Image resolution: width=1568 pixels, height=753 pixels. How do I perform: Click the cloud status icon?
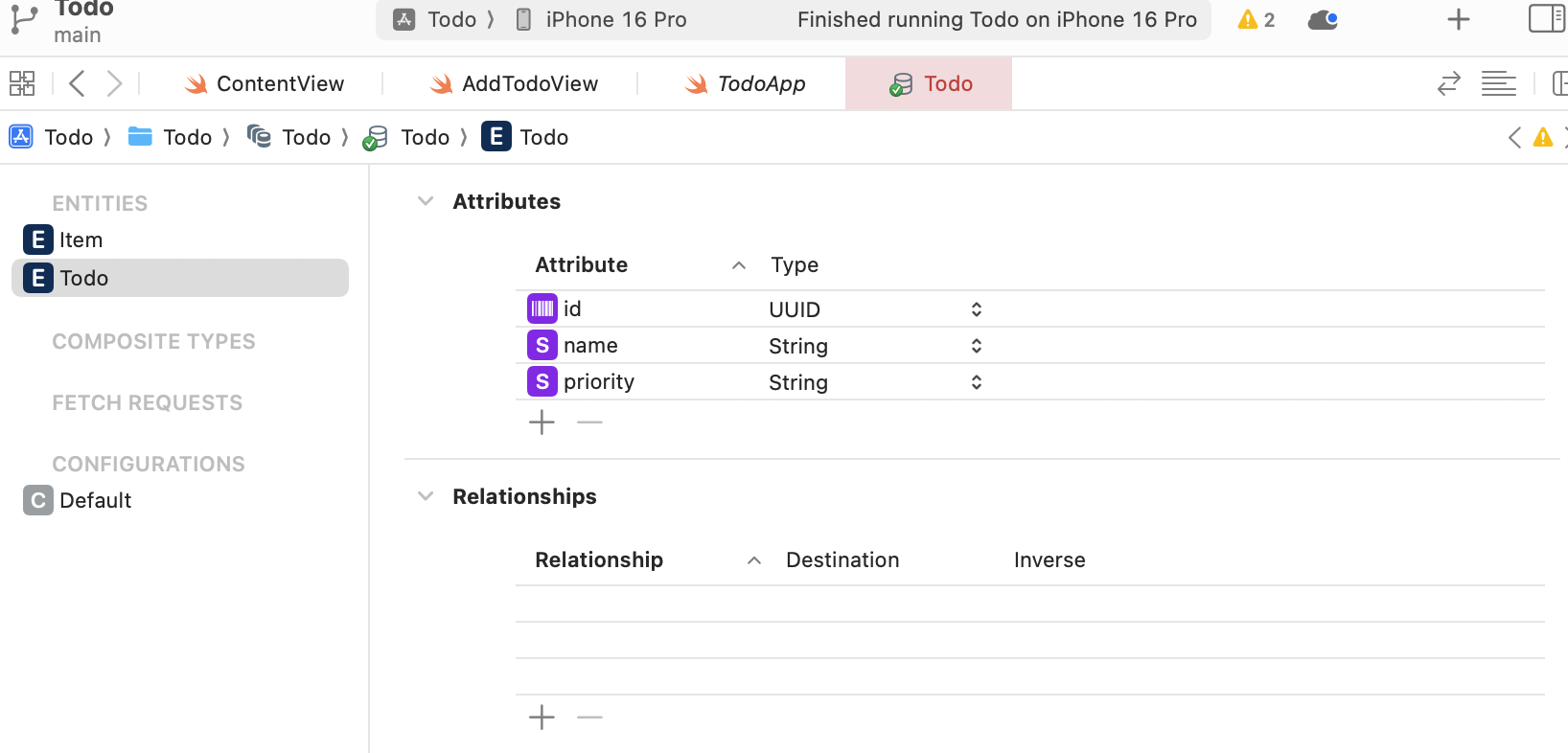[1323, 19]
